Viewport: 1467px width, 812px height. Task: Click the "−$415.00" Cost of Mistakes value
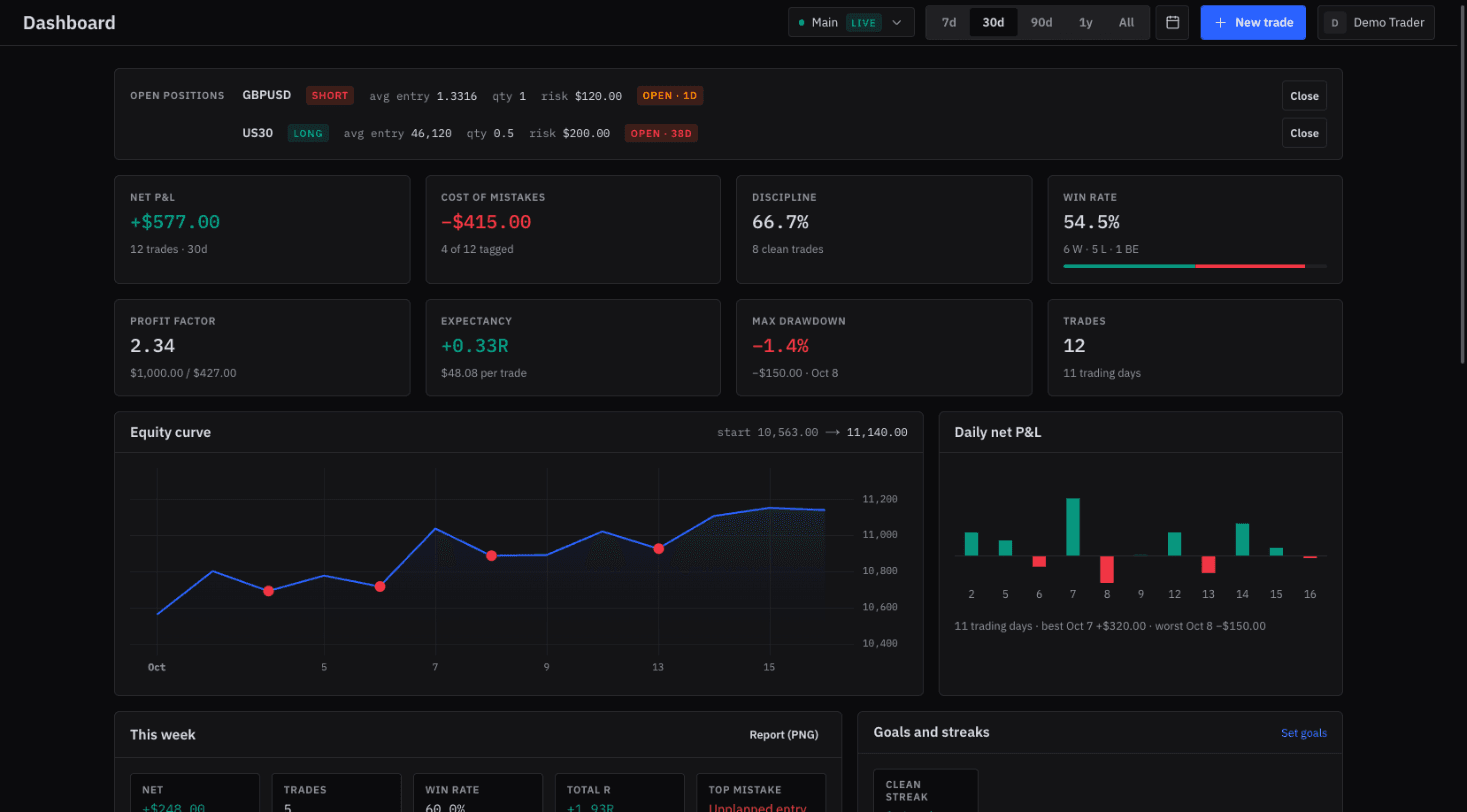[x=486, y=222]
